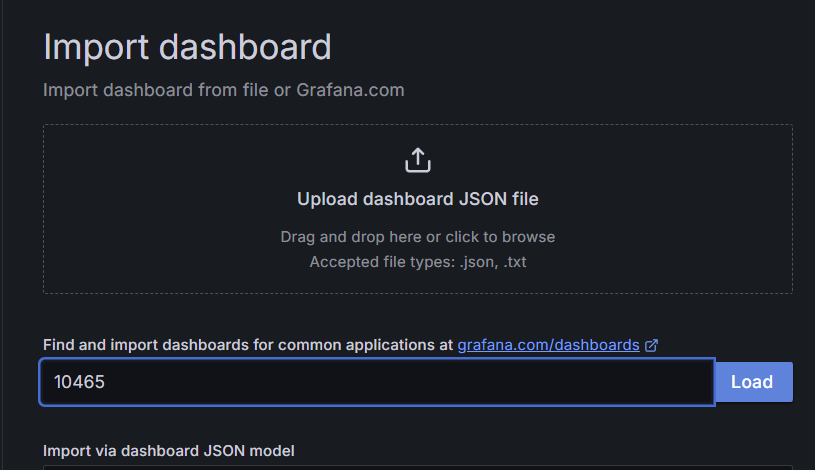Click the Load button
815x470 pixels.
(x=754, y=382)
